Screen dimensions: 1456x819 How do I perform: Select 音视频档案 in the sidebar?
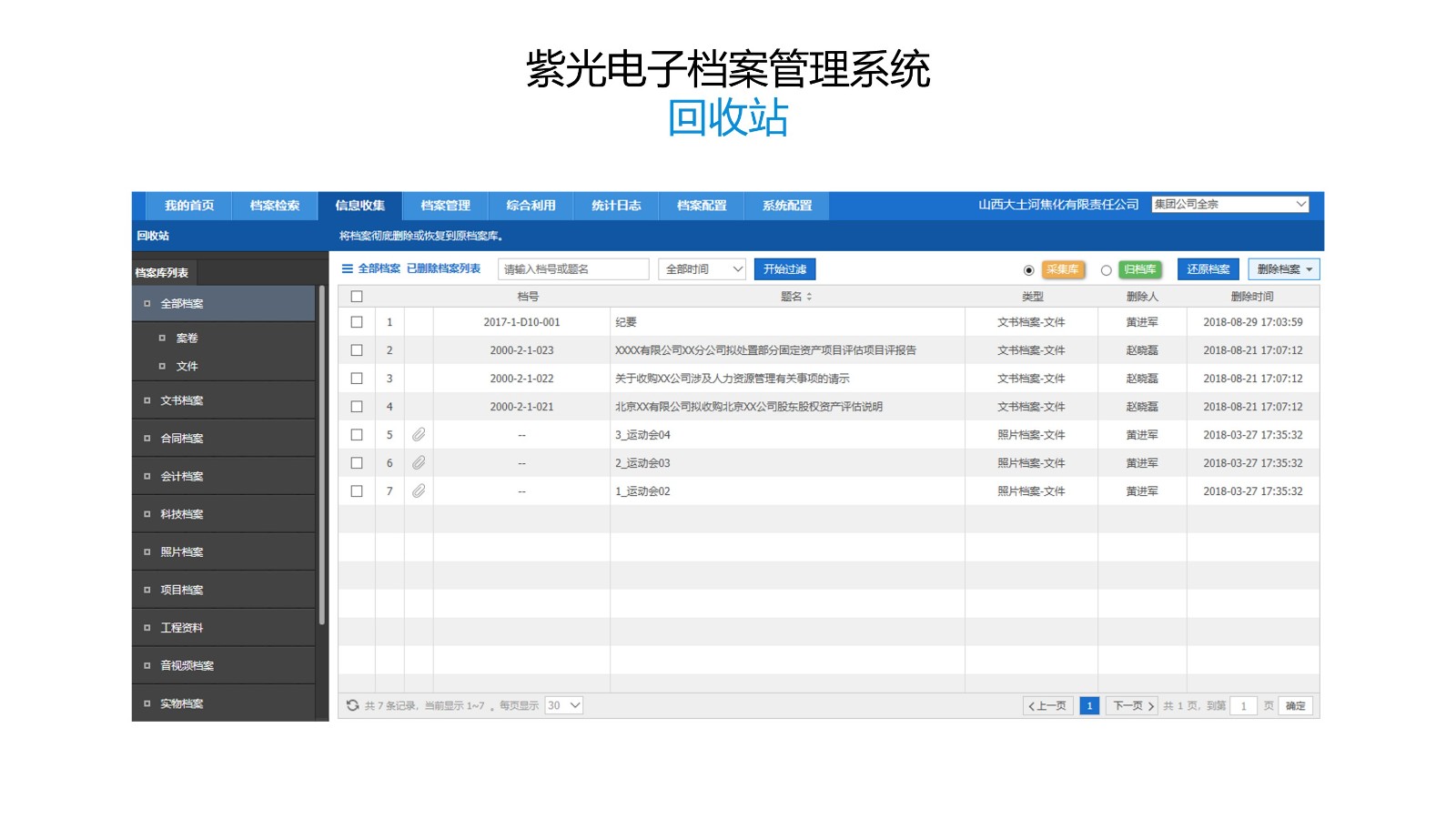coord(224,666)
